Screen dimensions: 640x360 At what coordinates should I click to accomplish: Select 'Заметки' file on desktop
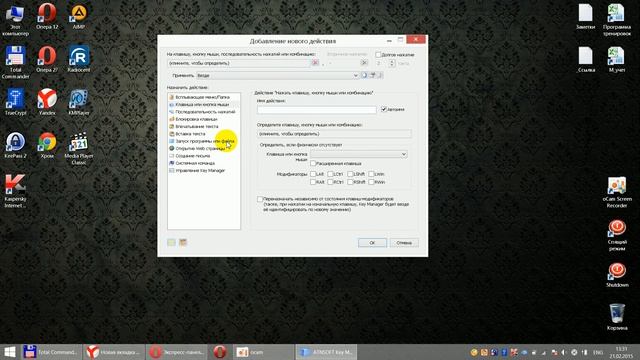[585, 17]
